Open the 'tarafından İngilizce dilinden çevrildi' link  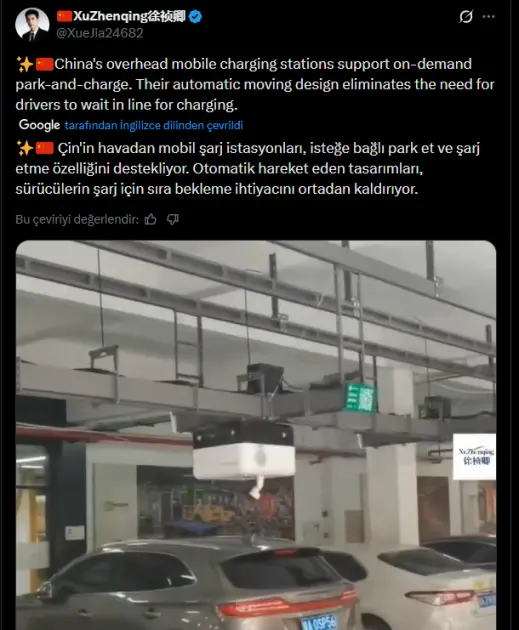153,125
